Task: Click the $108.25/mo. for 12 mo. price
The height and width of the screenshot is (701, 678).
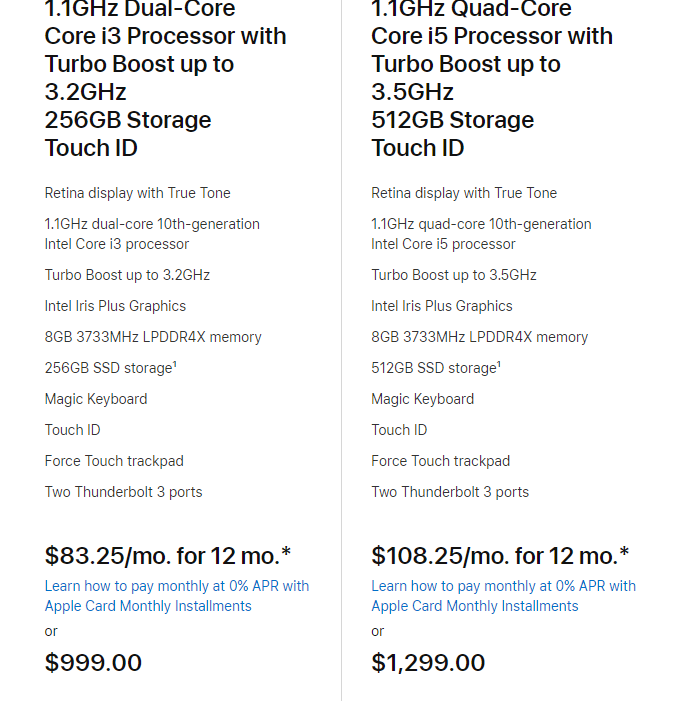Action: click(500, 556)
